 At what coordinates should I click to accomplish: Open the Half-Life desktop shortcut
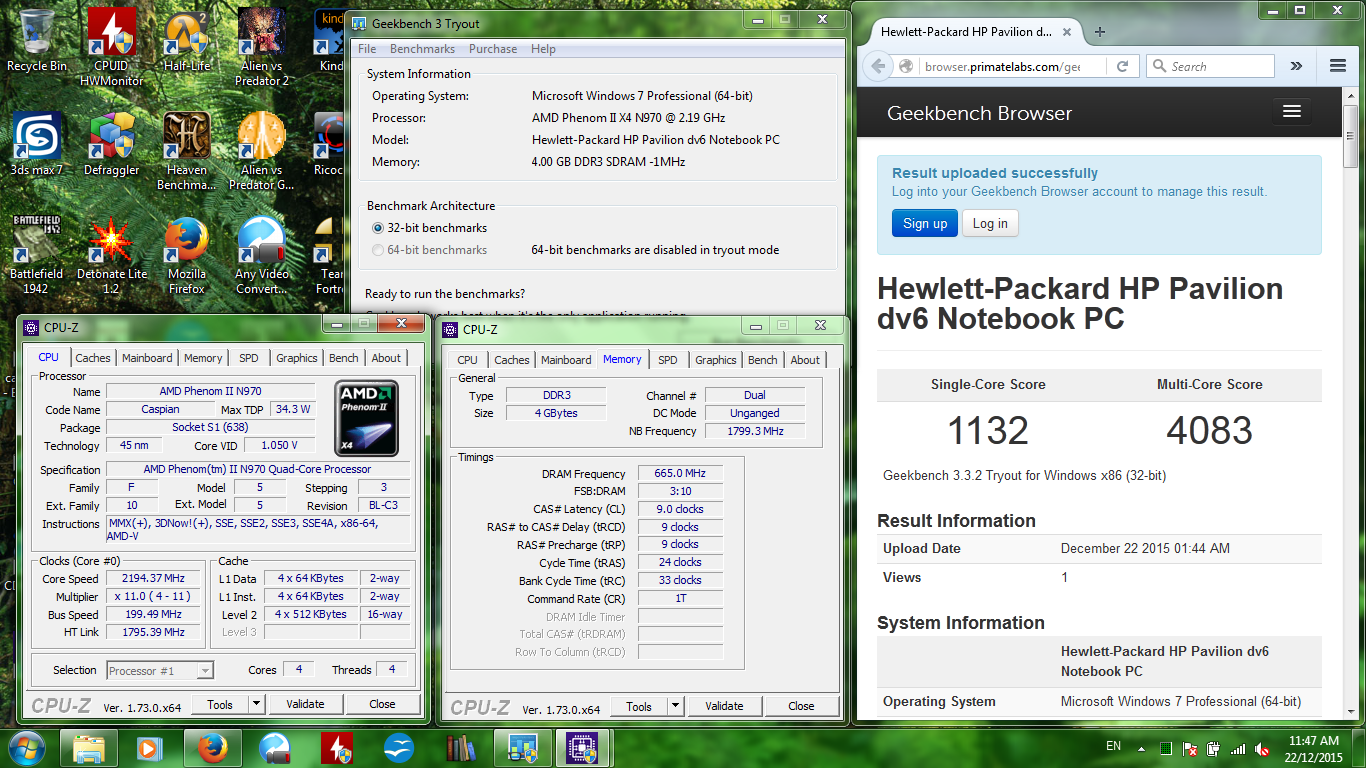[187, 41]
